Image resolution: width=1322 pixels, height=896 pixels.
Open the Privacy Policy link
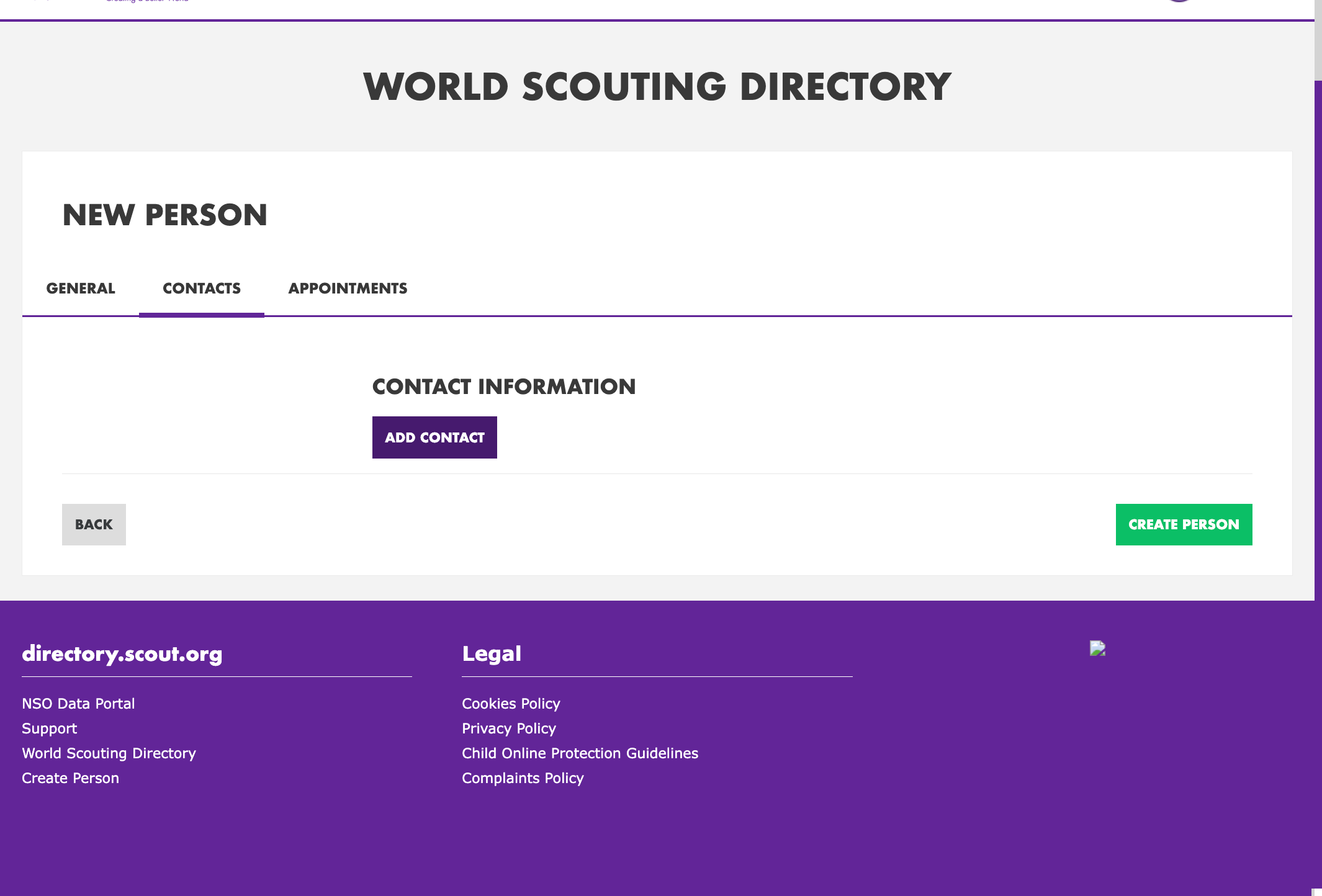coord(509,728)
